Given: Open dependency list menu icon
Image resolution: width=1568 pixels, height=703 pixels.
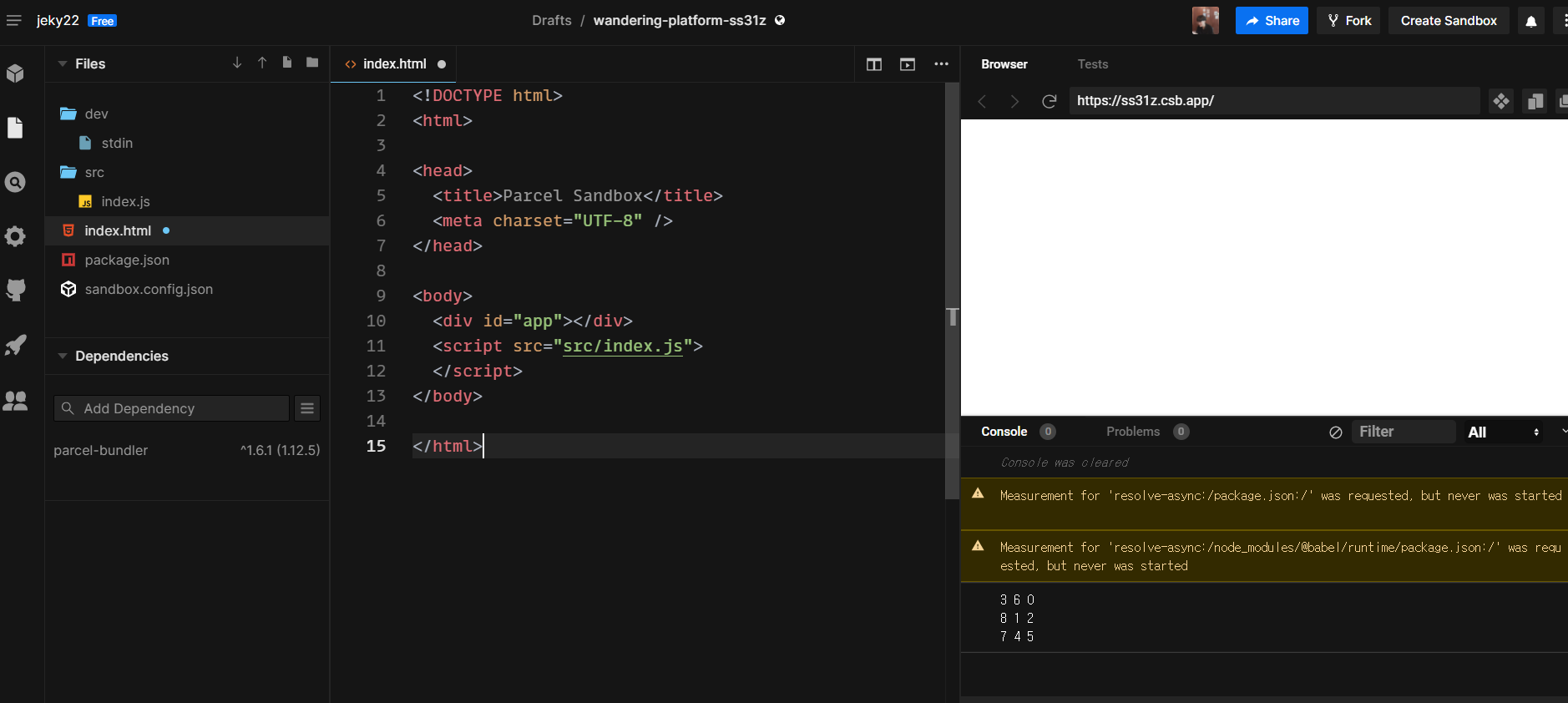Looking at the screenshot, I should [x=307, y=408].
